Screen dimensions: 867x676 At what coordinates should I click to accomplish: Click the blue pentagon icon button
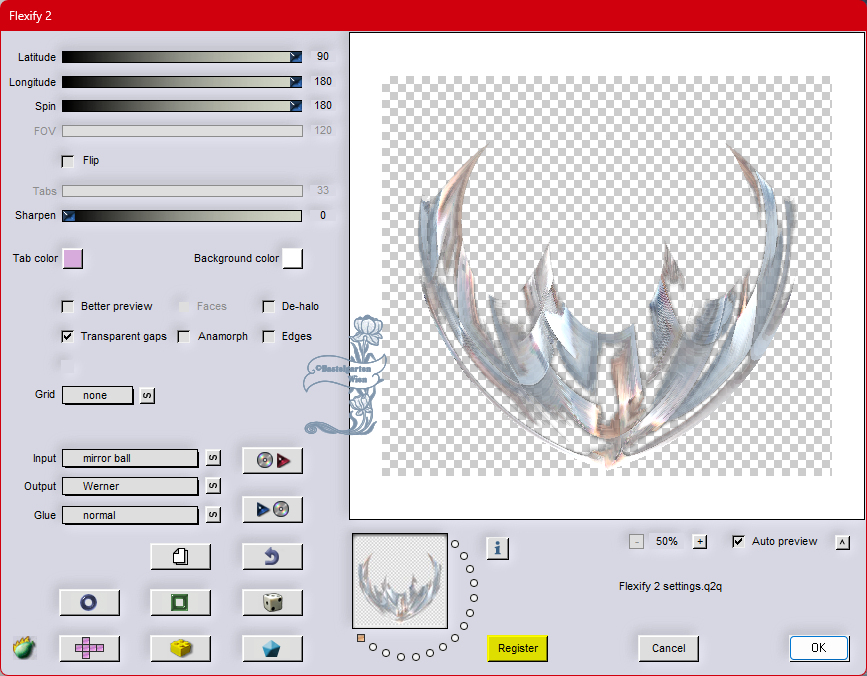click(272, 648)
